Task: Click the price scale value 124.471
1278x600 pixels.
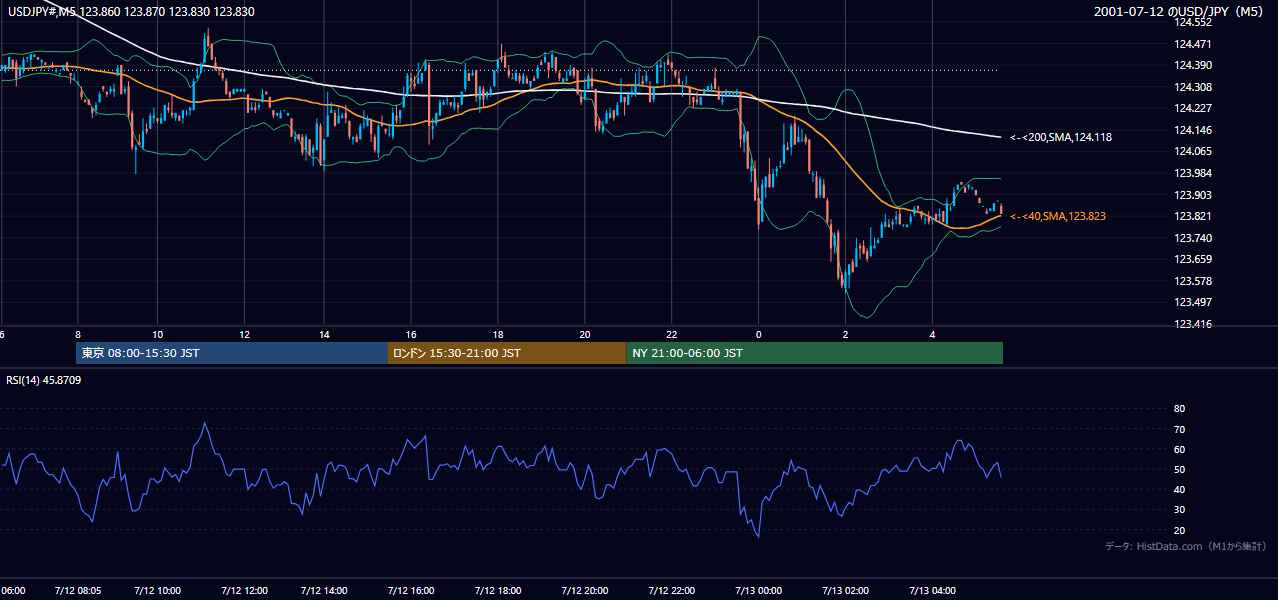Action: coord(1194,44)
